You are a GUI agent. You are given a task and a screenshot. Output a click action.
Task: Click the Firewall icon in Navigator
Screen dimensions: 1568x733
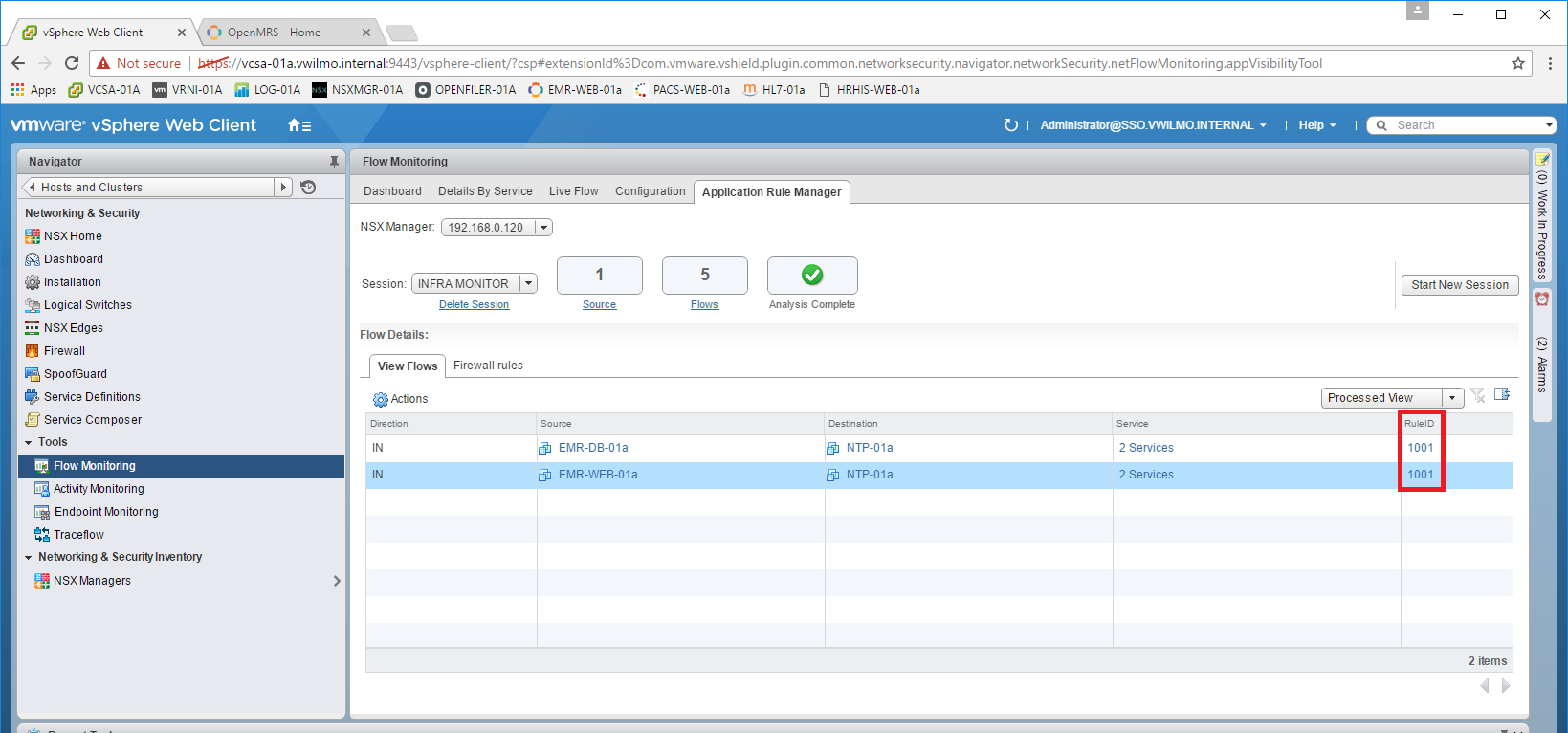(x=33, y=351)
